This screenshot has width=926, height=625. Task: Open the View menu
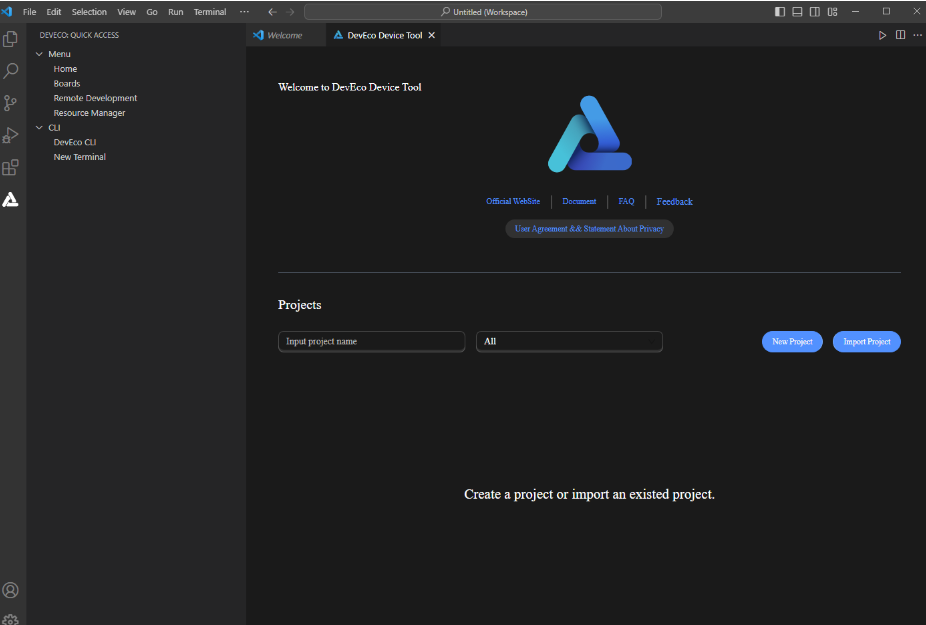click(x=126, y=12)
